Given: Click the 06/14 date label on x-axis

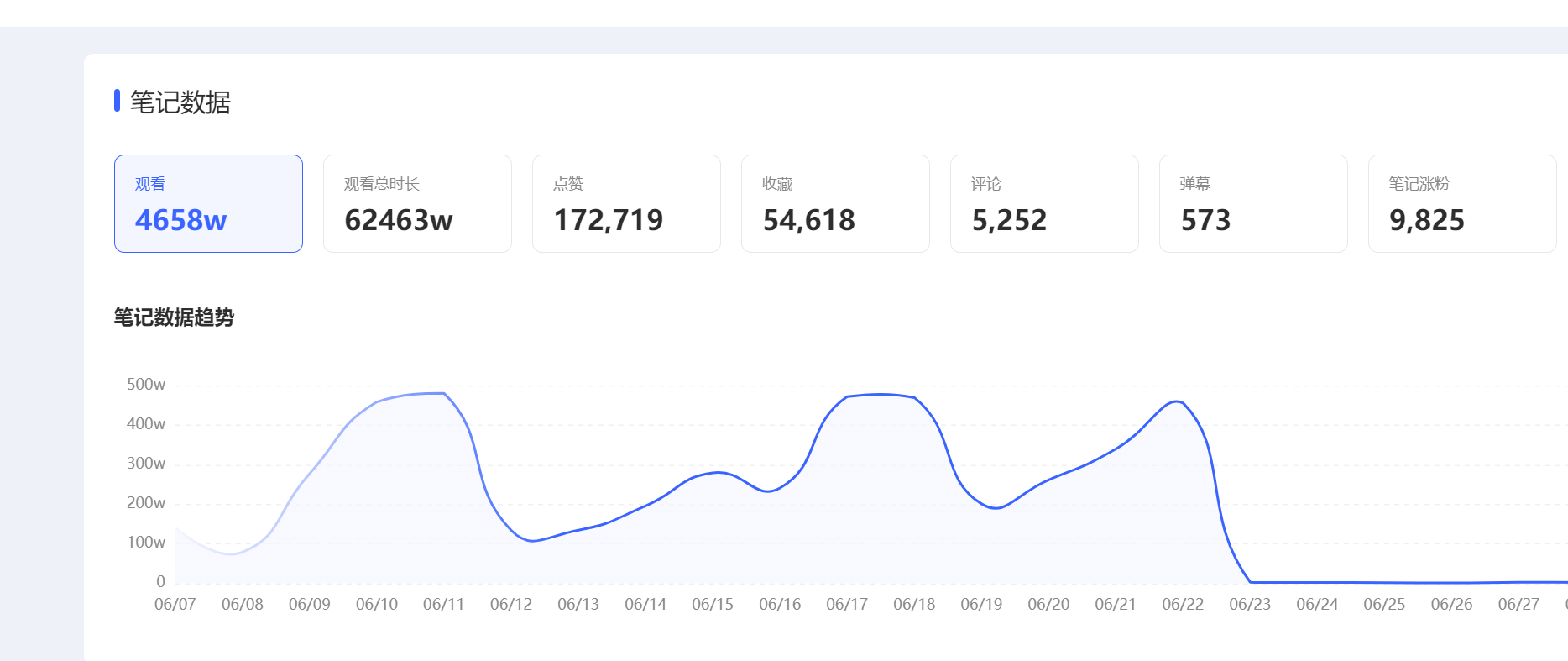Looking at the screenshot, I should [645, 605].
